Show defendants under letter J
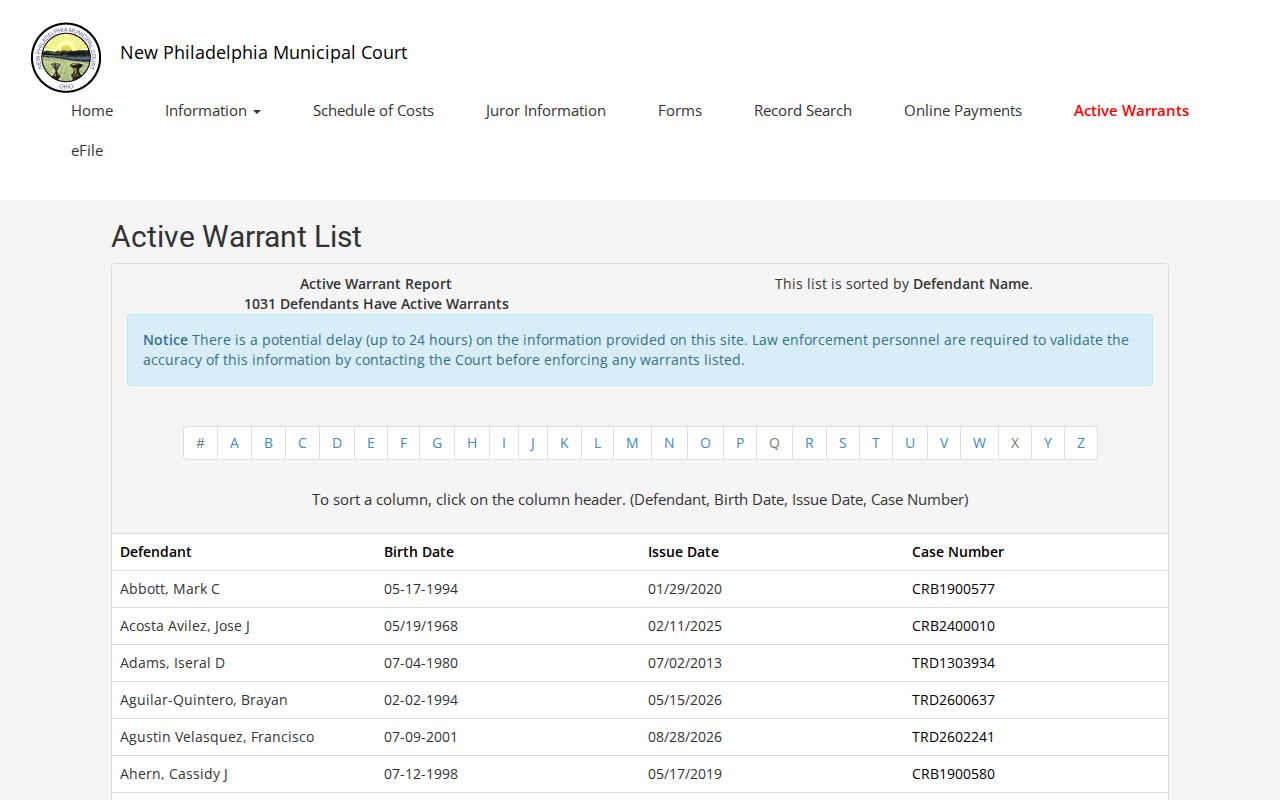This screenshot has height=800, width=1280. tap(532, 443)
